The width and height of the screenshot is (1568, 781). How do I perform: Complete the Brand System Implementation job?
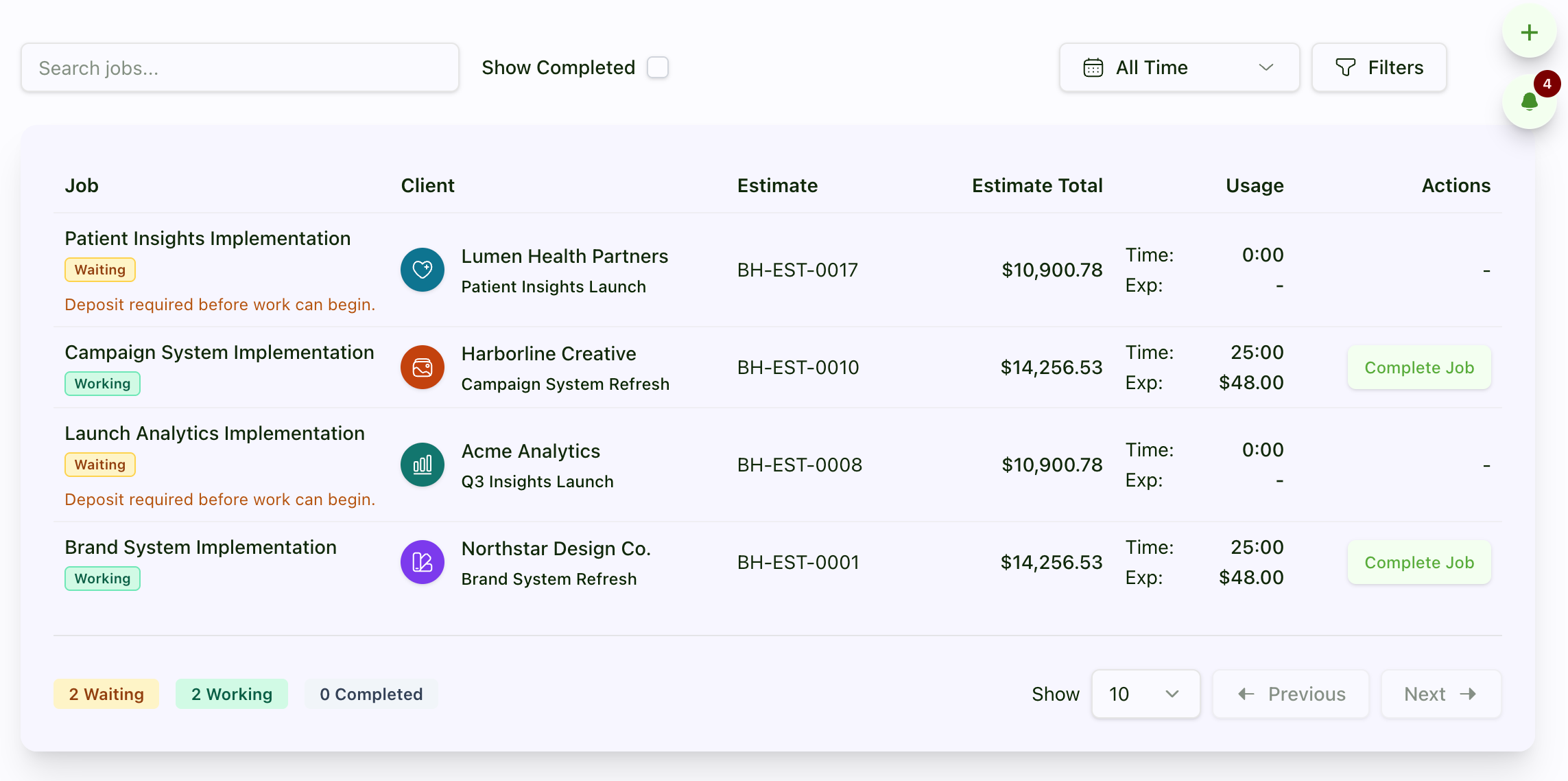tap(1419, 562)
